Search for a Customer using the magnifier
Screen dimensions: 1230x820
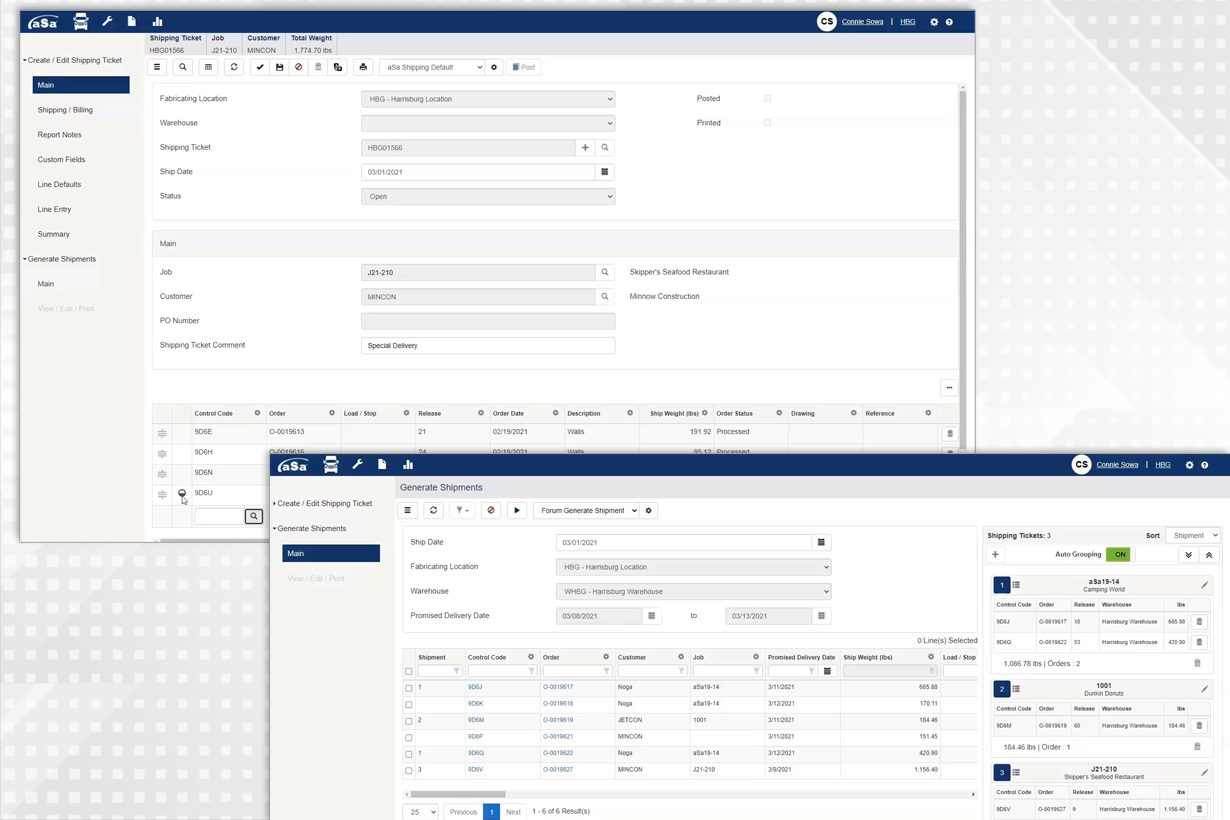605,296
